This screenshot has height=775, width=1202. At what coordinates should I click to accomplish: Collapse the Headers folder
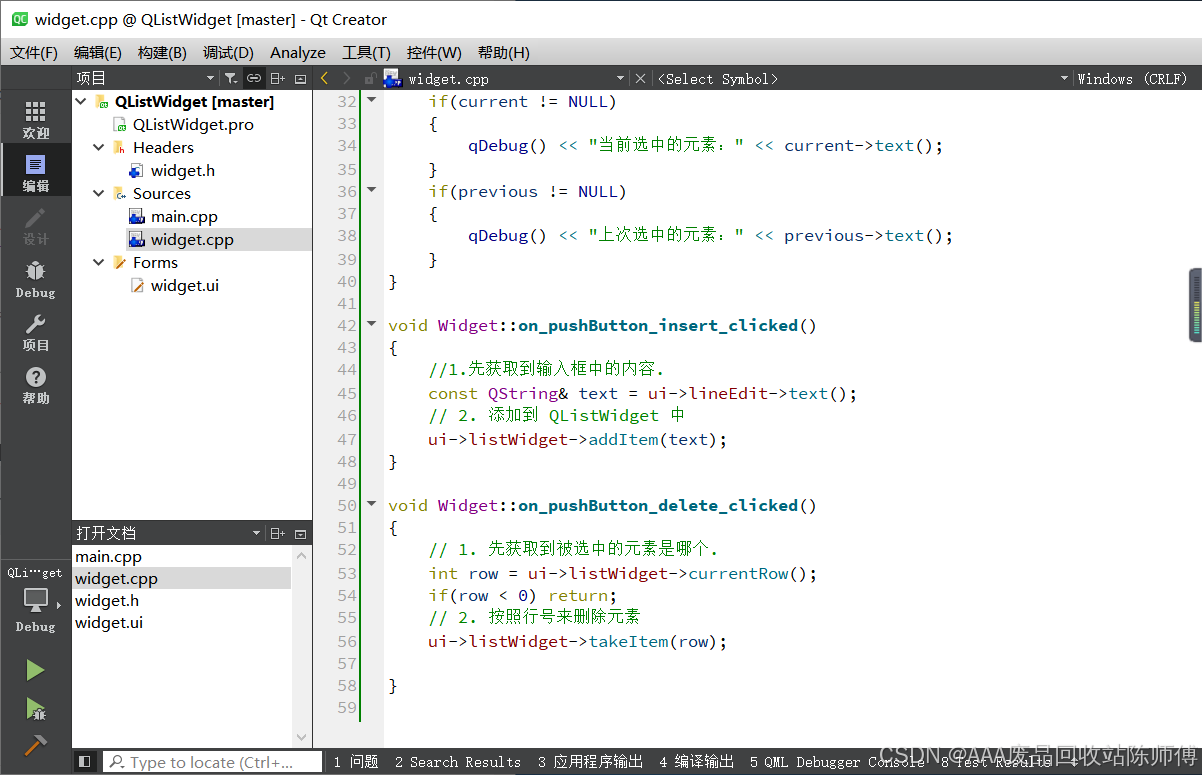pyautogui.click(x=99, y=147)
